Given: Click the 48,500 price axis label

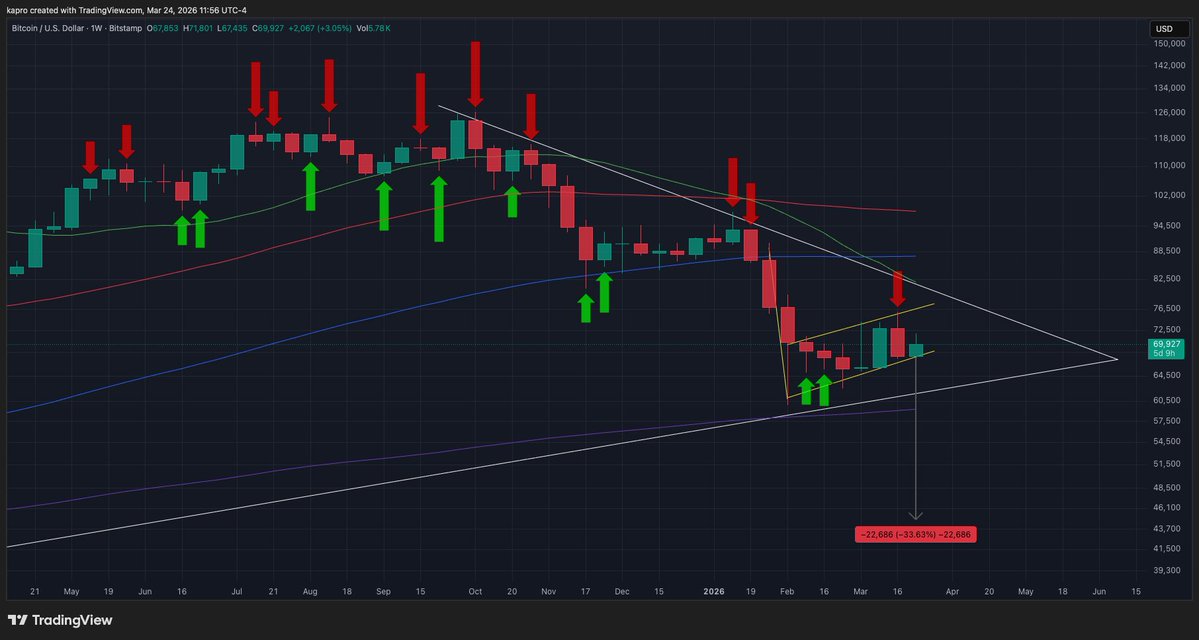Looking at the screenshot, I should [1169, 488].
